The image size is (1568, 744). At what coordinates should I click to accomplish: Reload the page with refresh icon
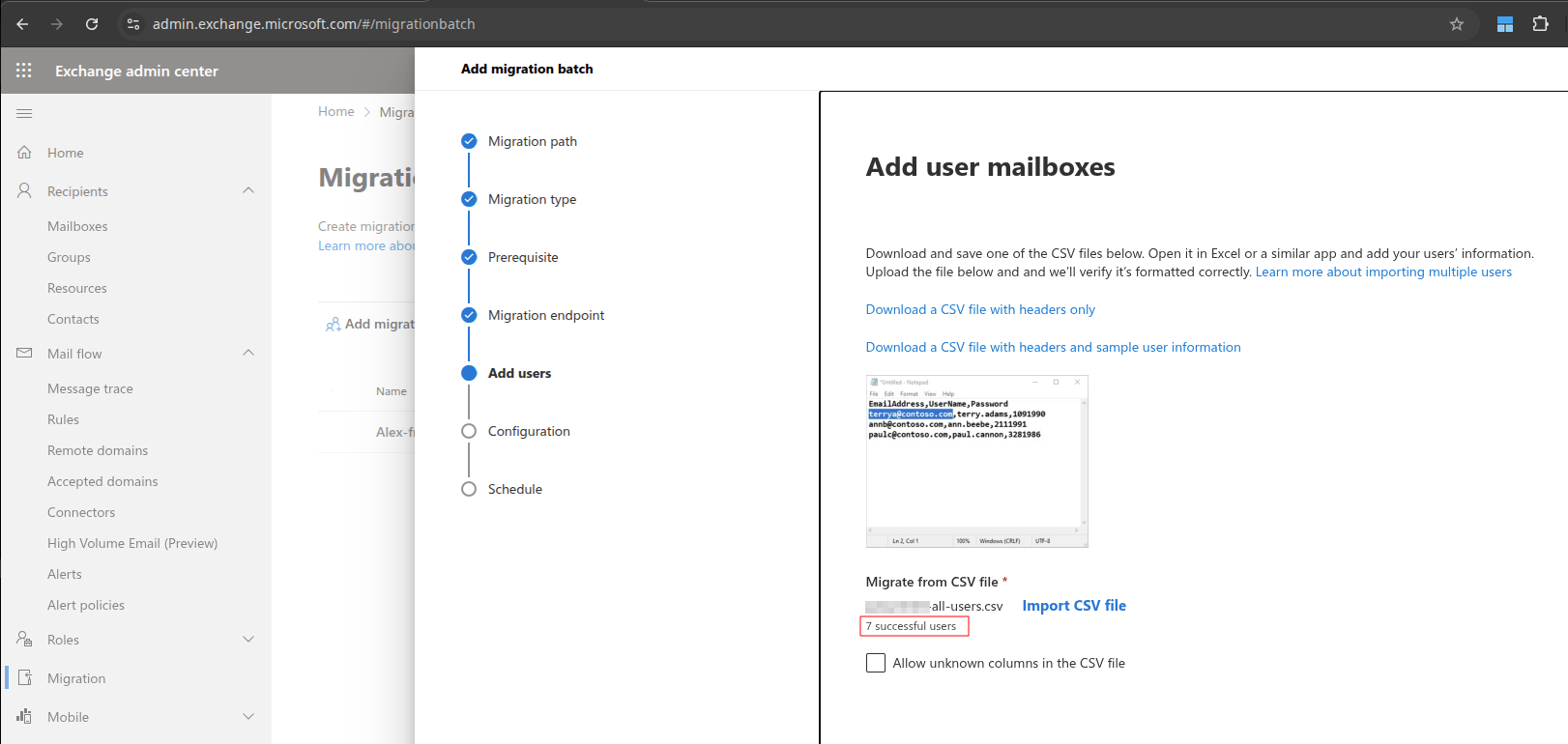pyautogui.click(x=92, y=24)
